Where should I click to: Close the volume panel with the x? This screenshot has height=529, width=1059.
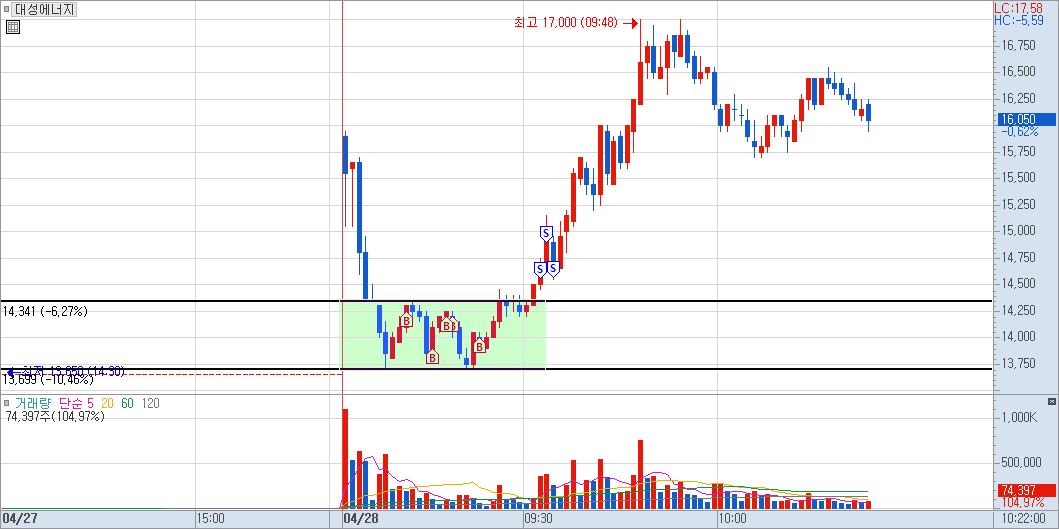click(1052, 402)
